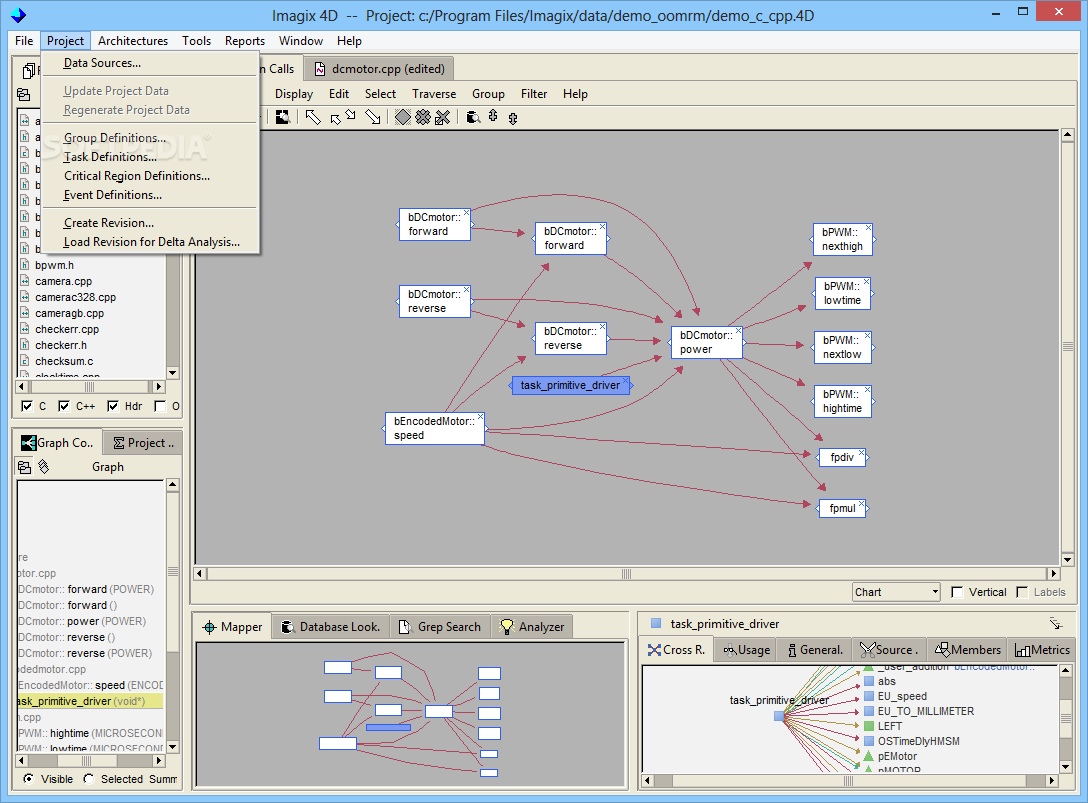Switch to the Grep Search tab
1088x803 pixels.
point(440,627)
